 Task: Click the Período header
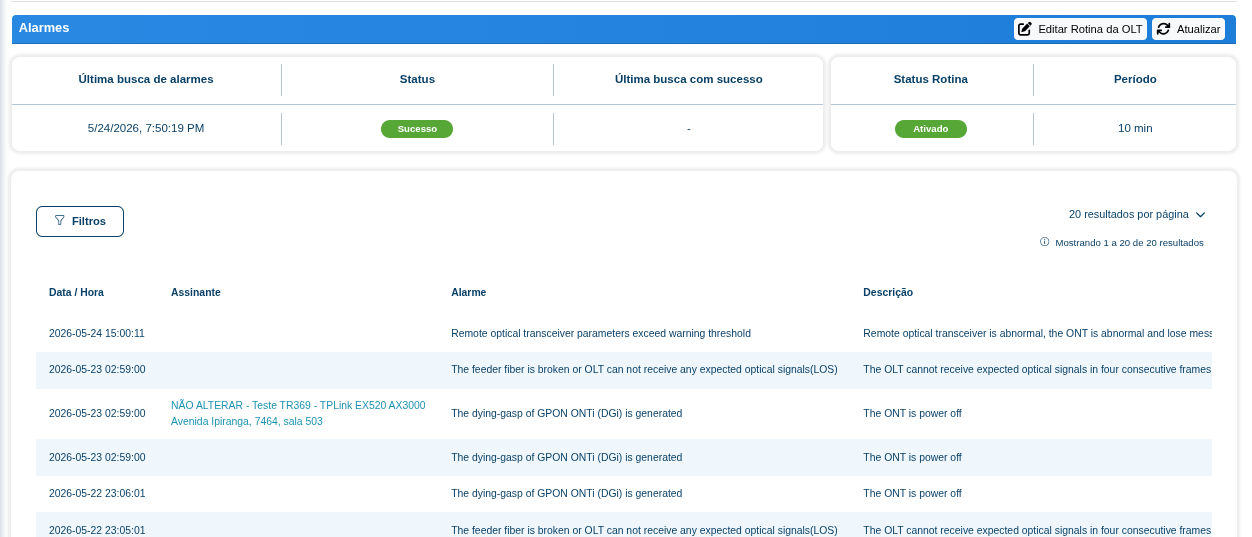tap(1135, 79)
